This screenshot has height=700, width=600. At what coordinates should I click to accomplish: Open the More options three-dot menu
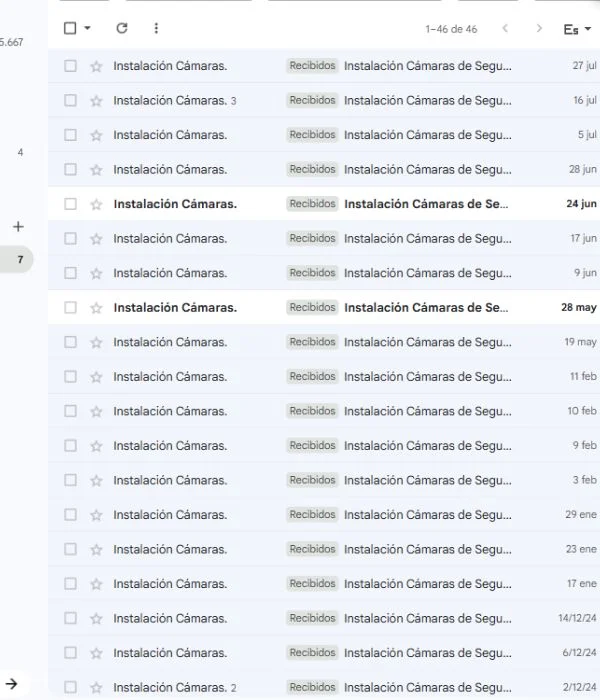coord(156,29)
